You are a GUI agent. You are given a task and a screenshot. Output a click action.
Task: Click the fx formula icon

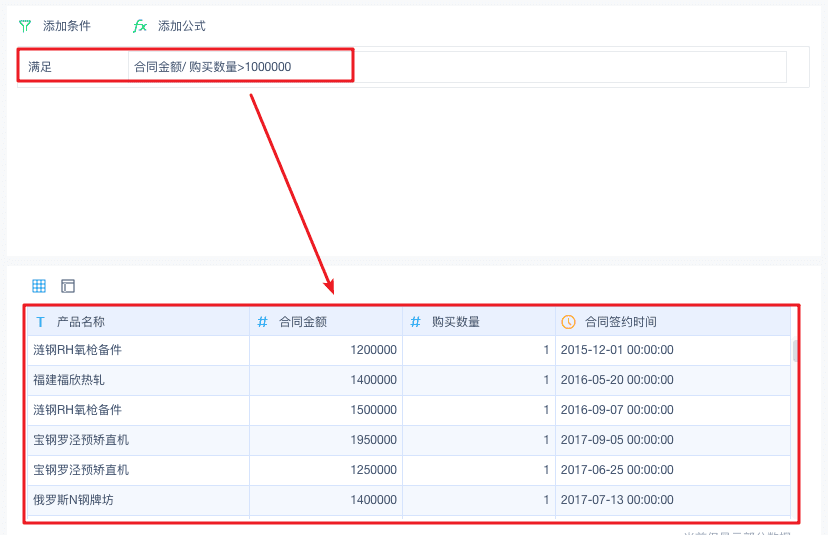coord(139,26)
